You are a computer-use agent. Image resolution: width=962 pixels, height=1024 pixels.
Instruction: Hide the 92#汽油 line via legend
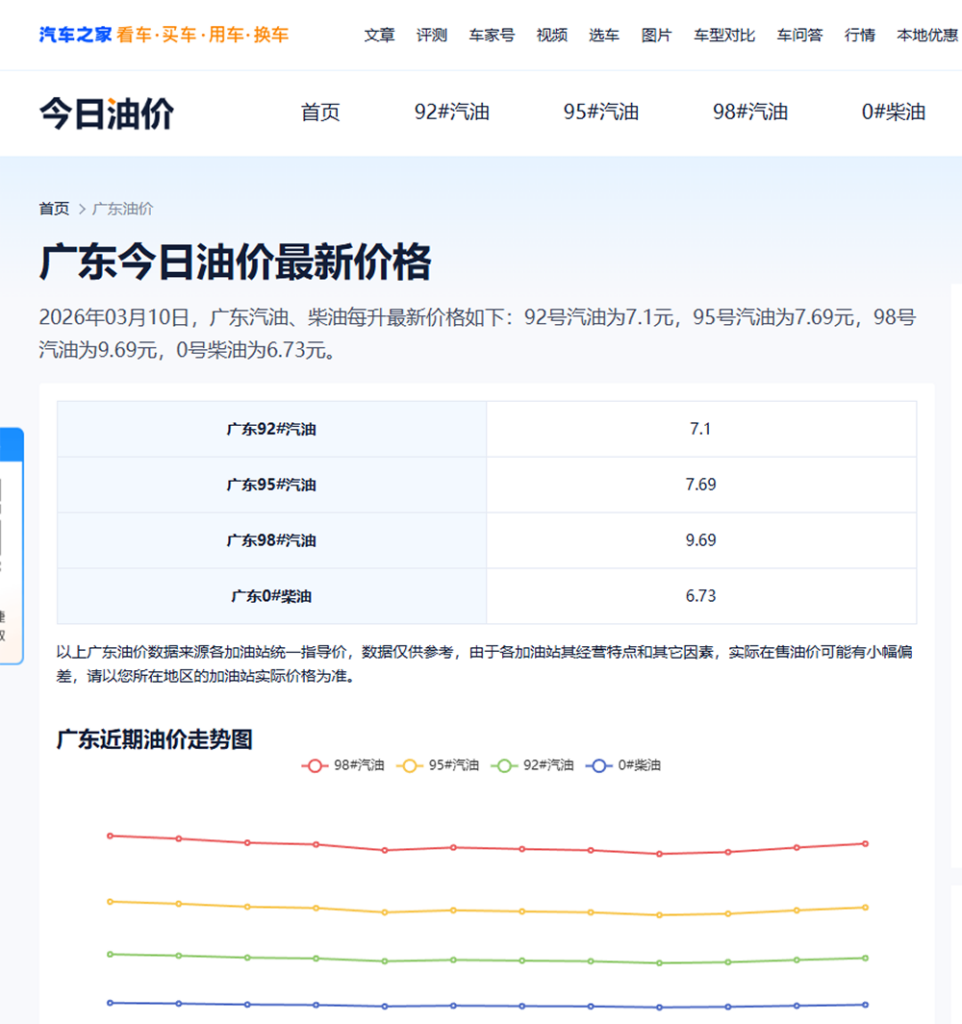tap(533, 765)
